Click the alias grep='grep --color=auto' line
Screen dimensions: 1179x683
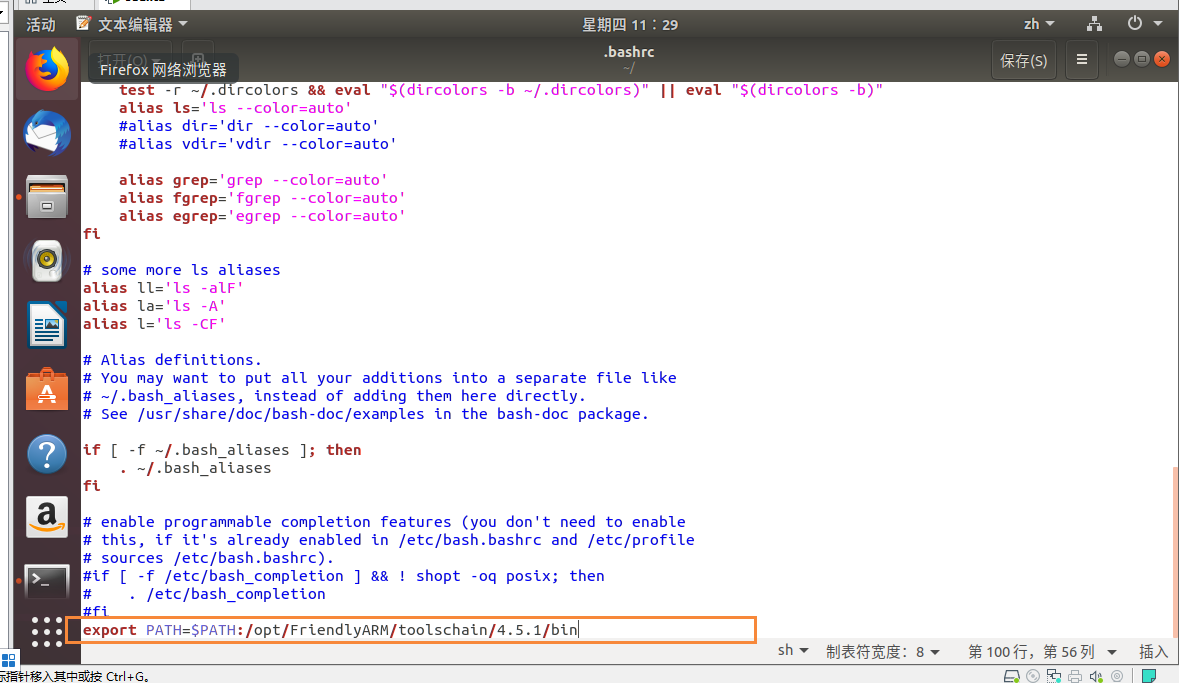point(253,180)
